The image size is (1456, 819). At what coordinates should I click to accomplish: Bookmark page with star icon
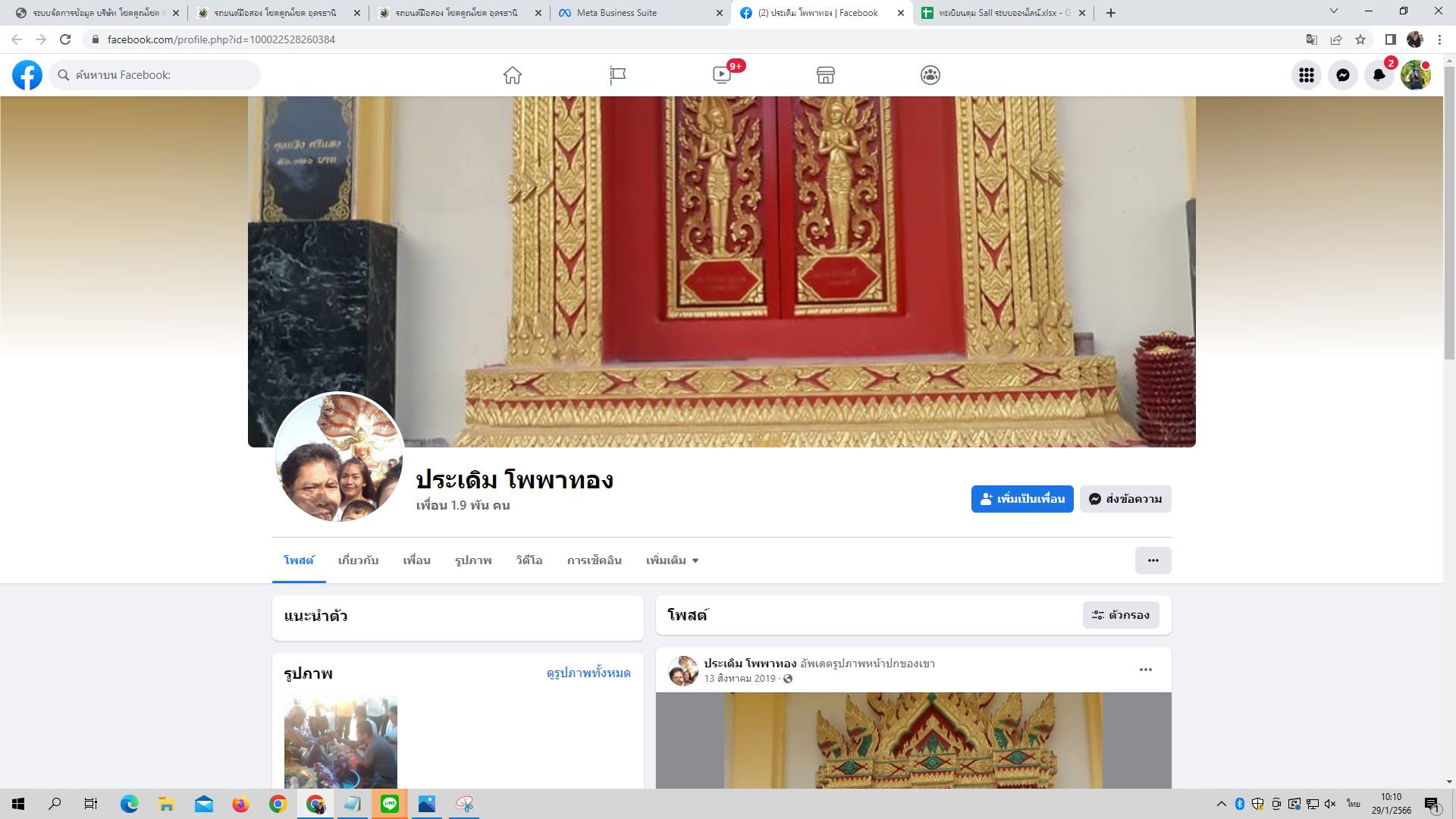pos(1360,39)
